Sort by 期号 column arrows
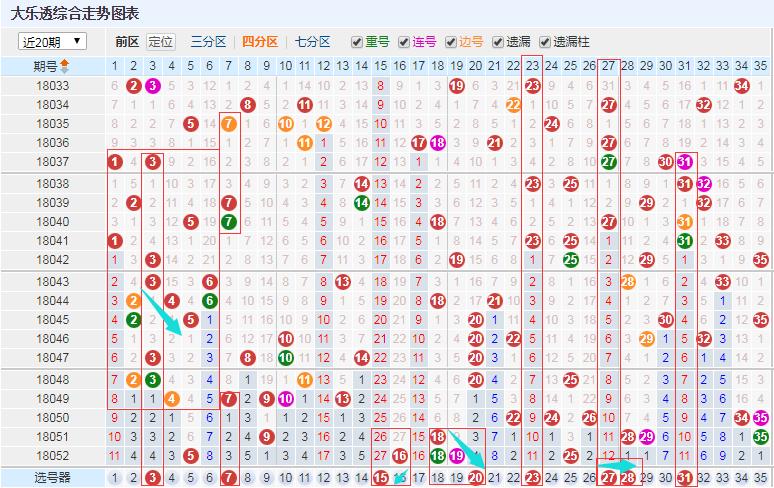 tap(65, 66)
